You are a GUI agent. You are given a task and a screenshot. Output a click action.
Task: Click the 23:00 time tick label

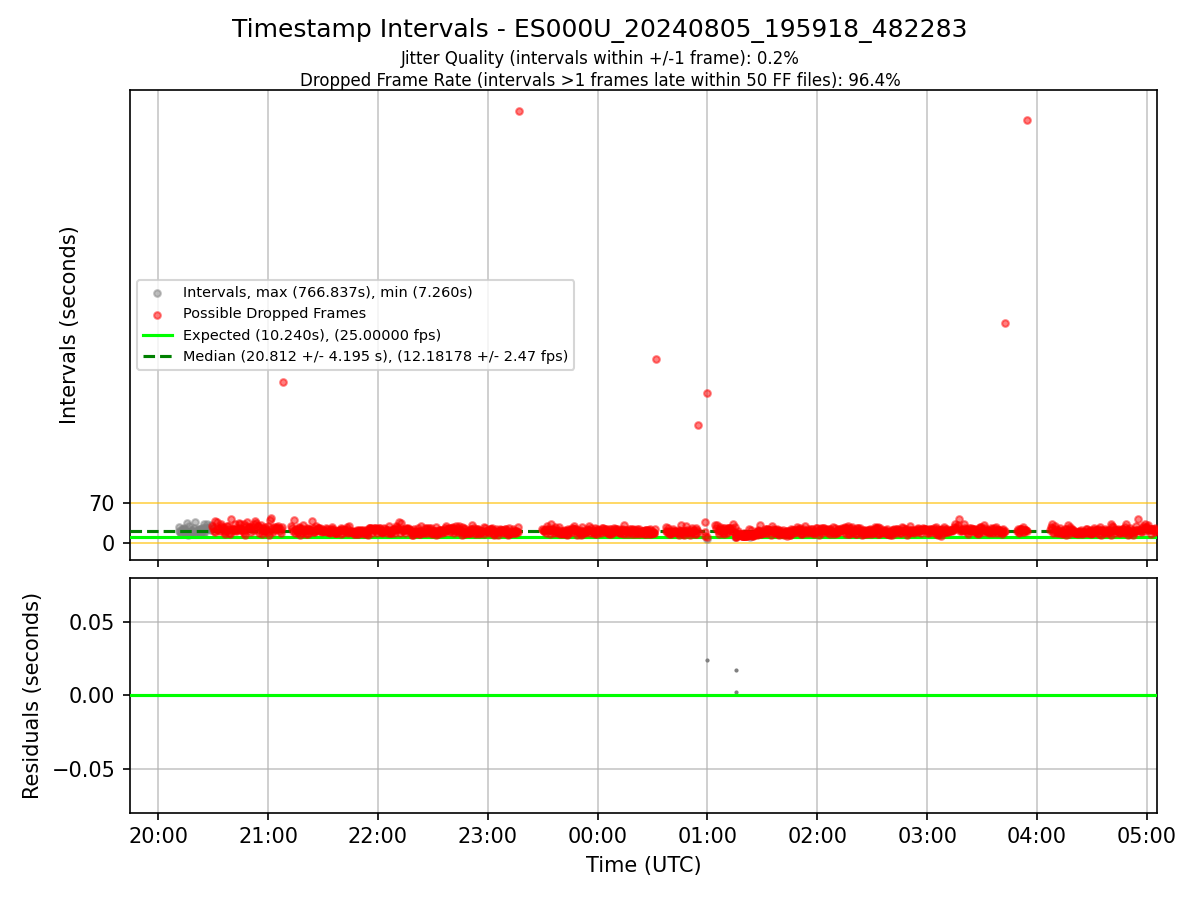pos(488,835)
